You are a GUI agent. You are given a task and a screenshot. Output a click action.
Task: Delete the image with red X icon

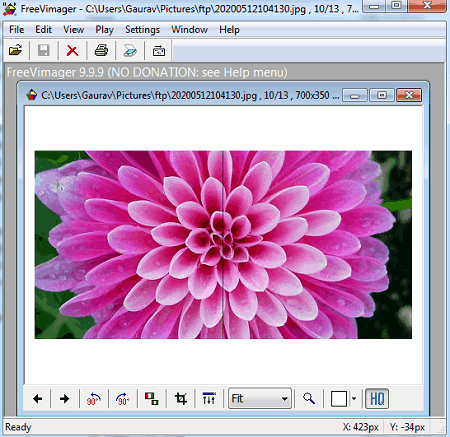pyautogui.click(x=72, y=51)
